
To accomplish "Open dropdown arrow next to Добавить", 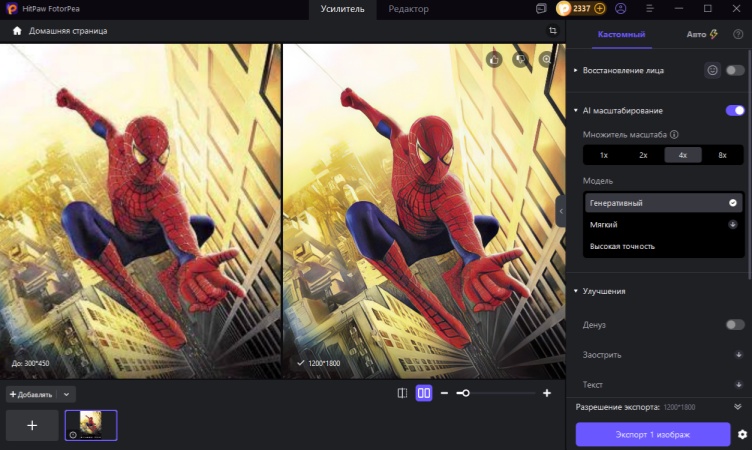I will click(x=66, y=394).
